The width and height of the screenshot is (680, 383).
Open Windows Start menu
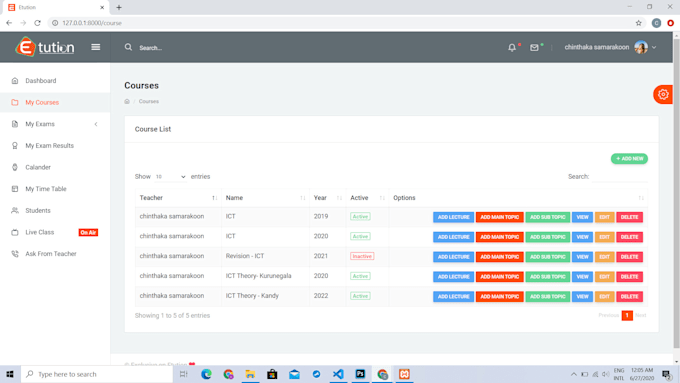[x=10, y=374]
